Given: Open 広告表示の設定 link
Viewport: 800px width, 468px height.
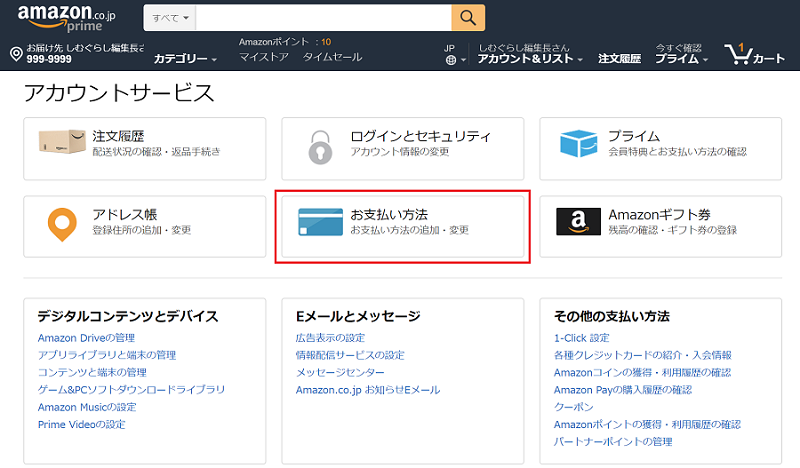Looking at the screenshot, I should [x=330, y=338].
